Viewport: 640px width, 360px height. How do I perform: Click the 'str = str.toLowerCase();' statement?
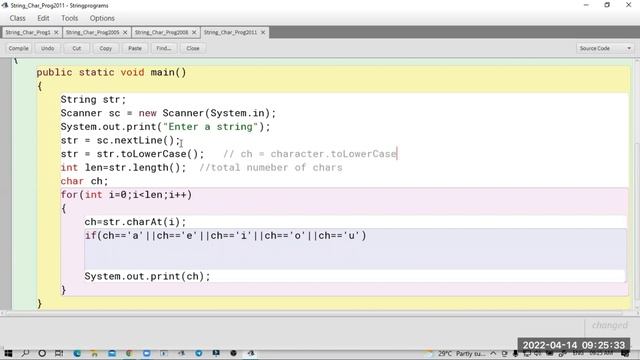click(132, 154)
